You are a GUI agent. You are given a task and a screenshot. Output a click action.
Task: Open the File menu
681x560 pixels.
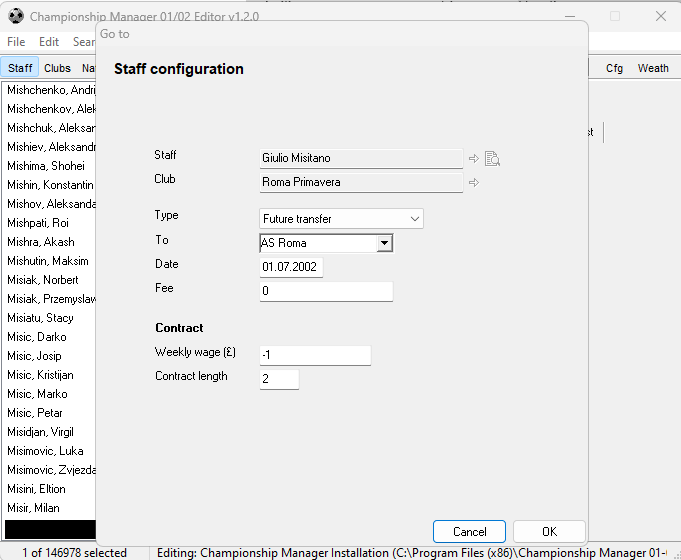click(16, 42)
